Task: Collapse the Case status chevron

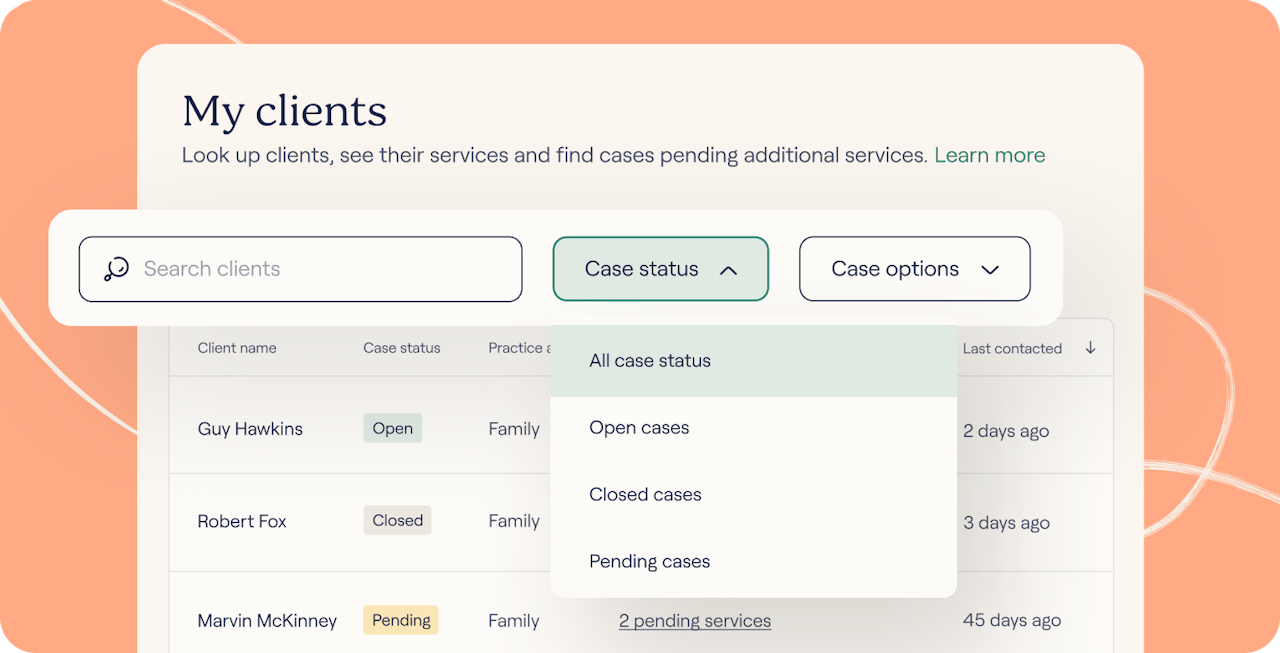Action: tap(728, 269)
